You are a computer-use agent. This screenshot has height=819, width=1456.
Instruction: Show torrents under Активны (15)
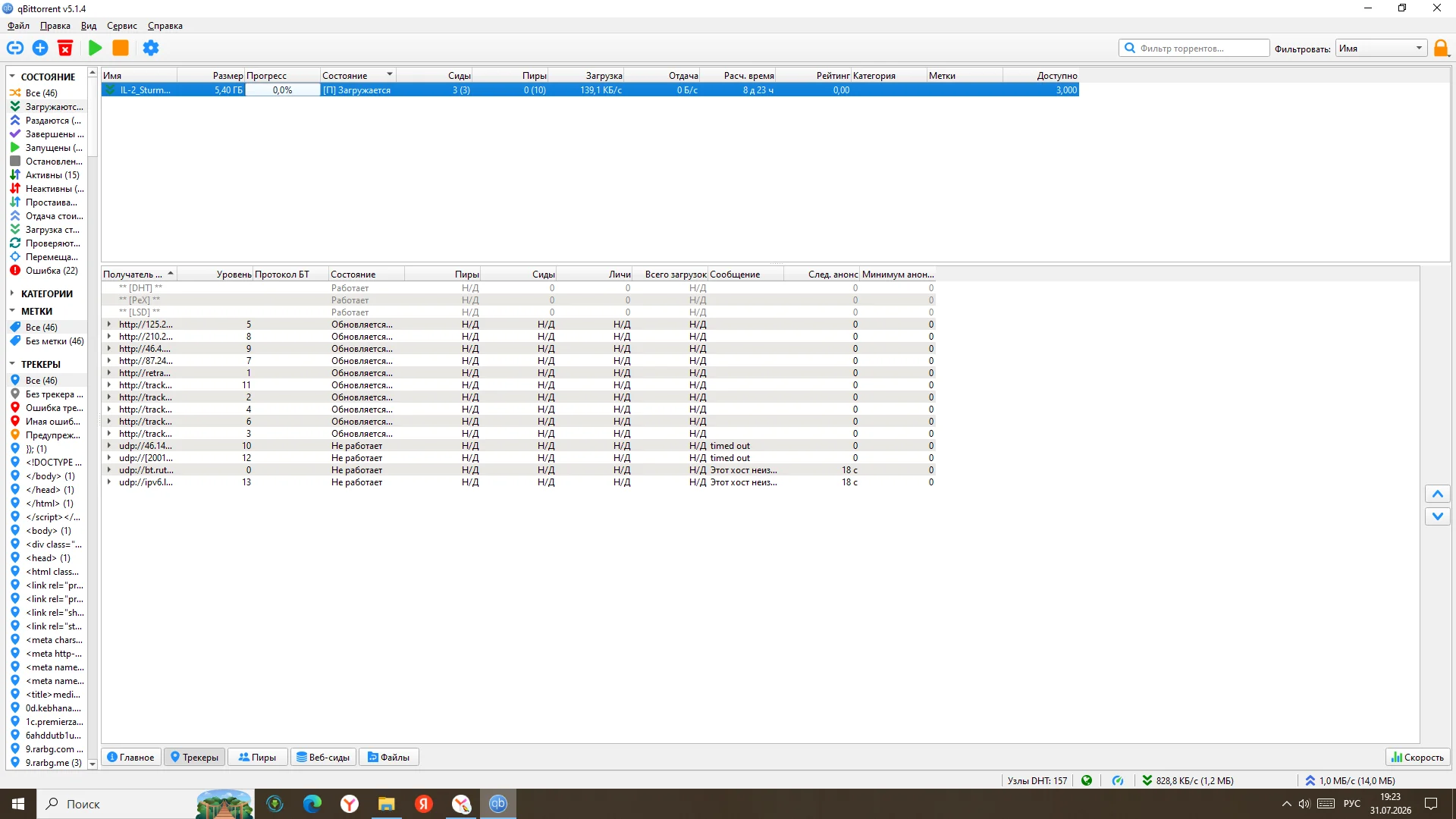click(47, 175)
